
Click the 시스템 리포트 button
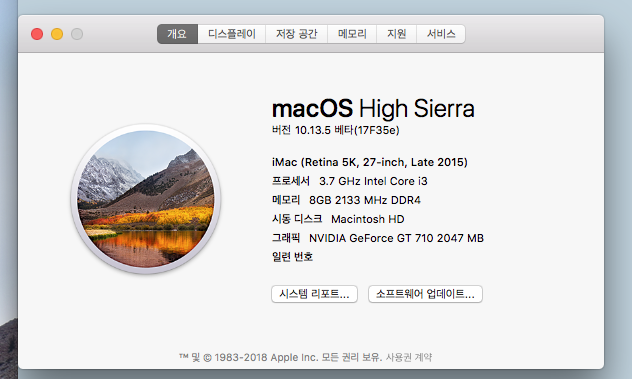click(x=314, y=294)
